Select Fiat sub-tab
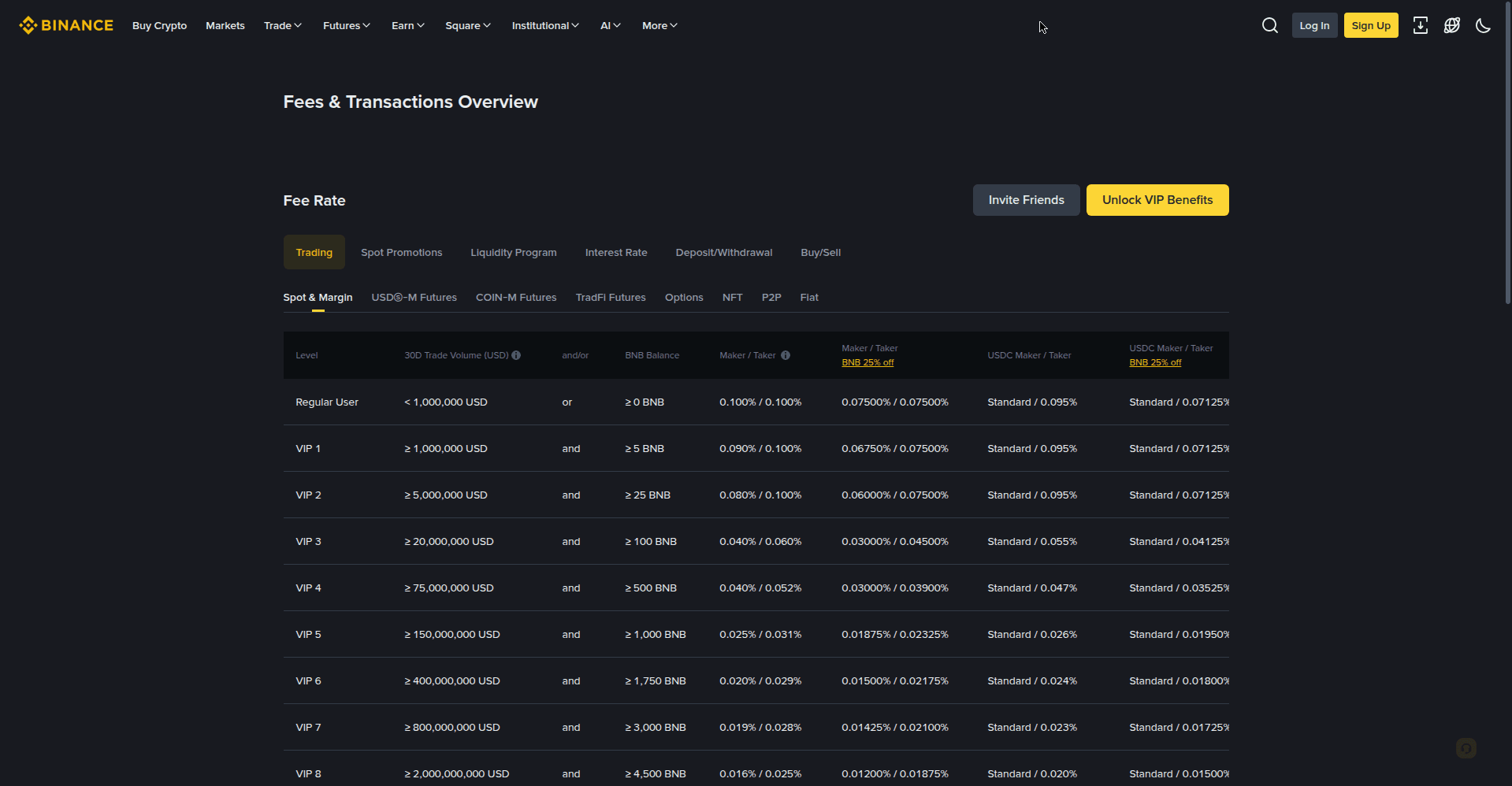This screenshot has width=1512, height=786. point(809,297)
